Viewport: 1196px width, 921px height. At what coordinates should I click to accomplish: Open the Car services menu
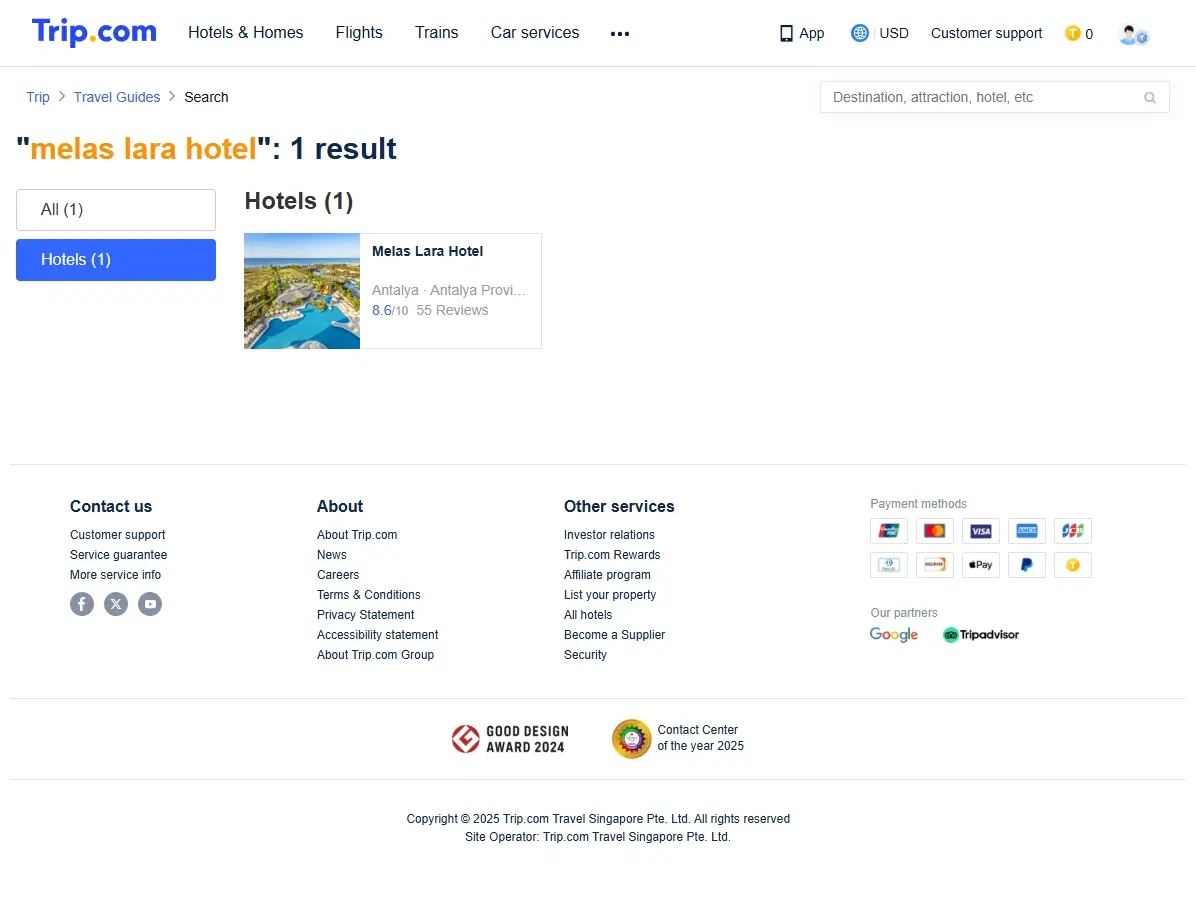pyautogui.click(x=535, y=33)
